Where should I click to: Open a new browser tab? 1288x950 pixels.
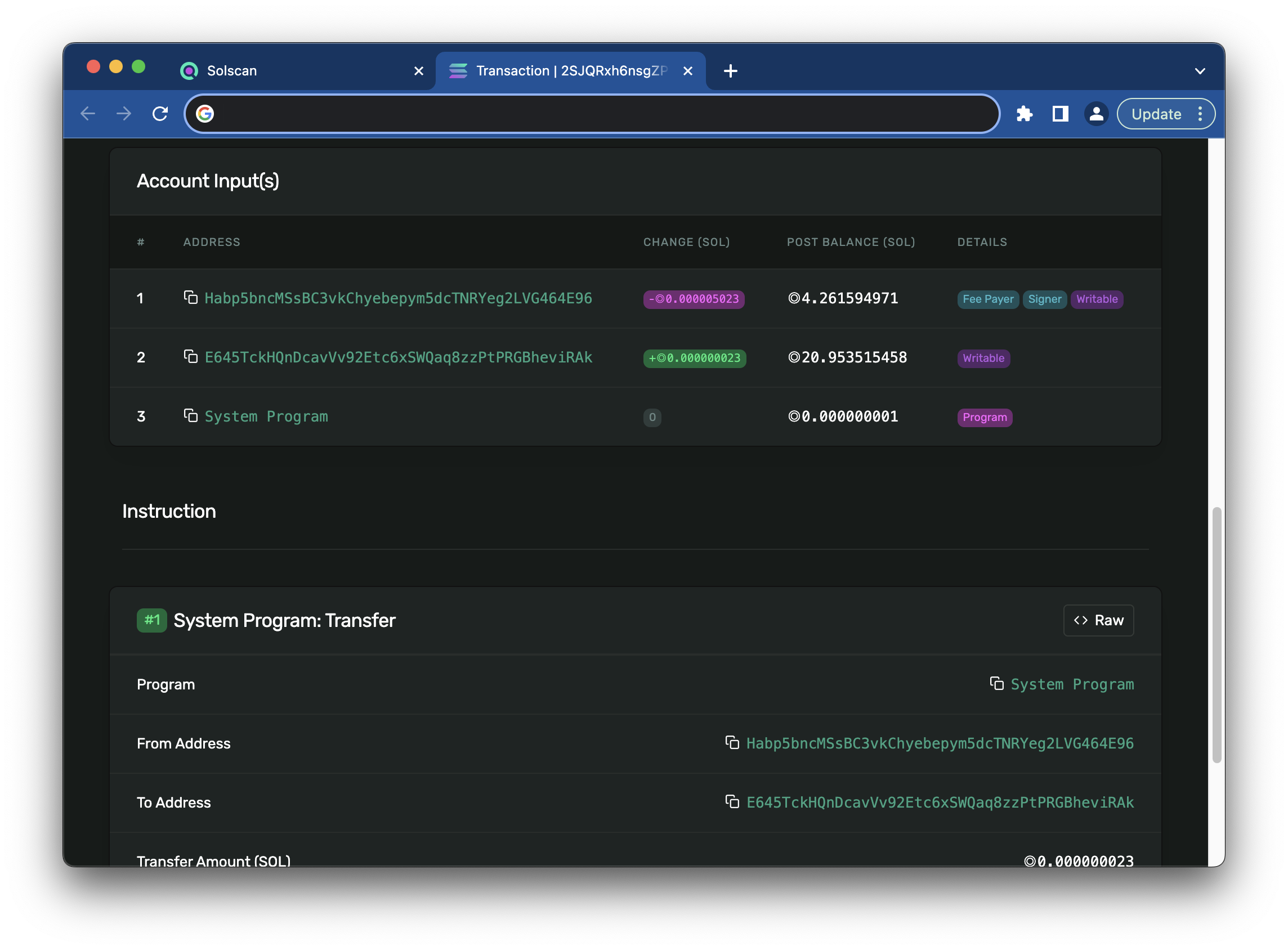(x=731, y=71)
